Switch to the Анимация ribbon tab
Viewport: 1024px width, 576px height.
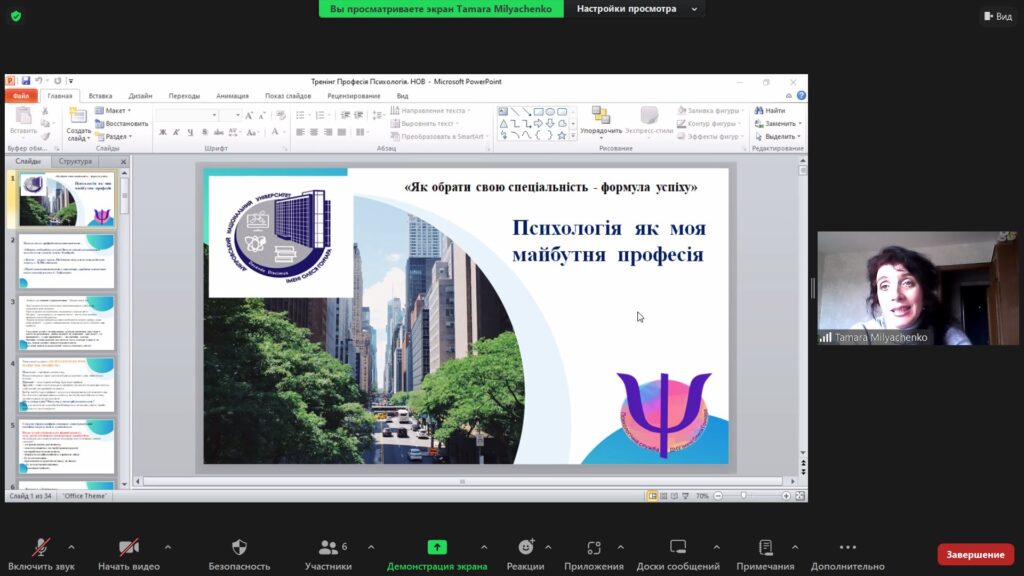[232, 96]
